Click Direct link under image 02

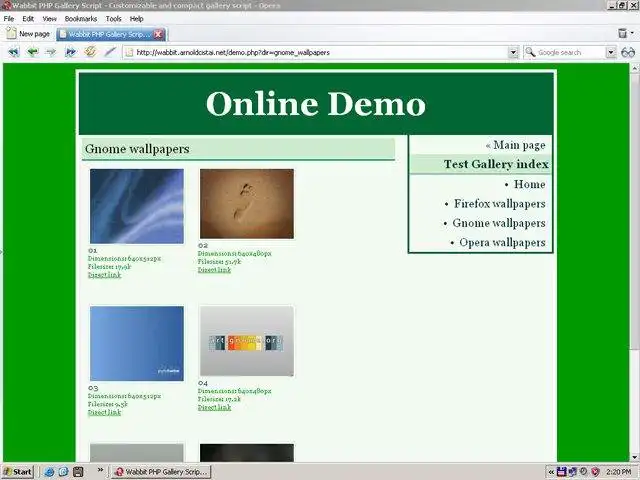[214, 270]
